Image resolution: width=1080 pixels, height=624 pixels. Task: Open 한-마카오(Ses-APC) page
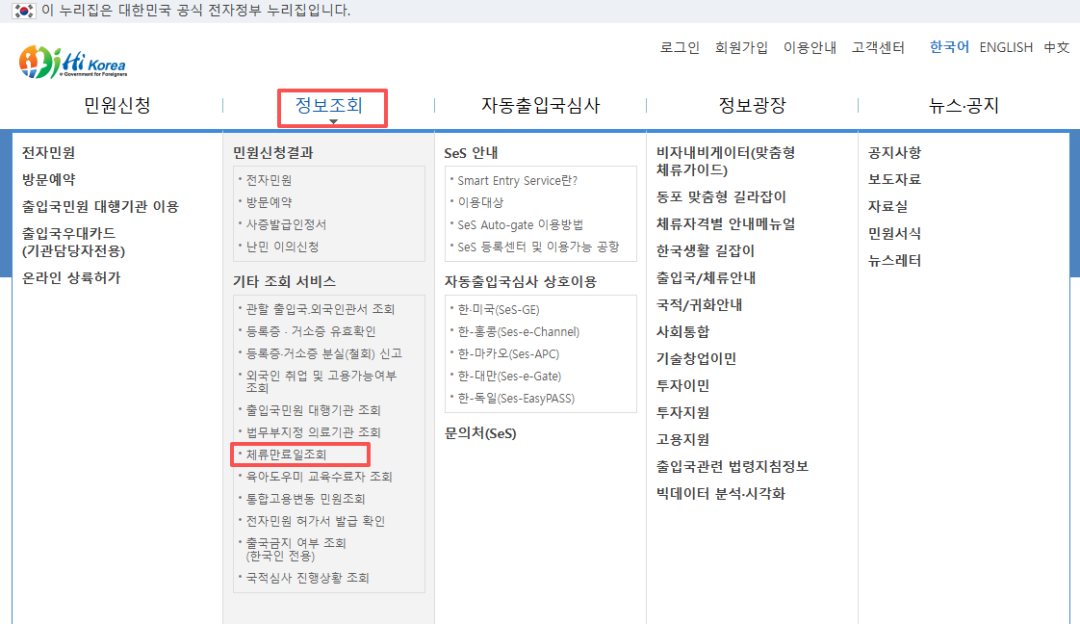pos(508,353)
